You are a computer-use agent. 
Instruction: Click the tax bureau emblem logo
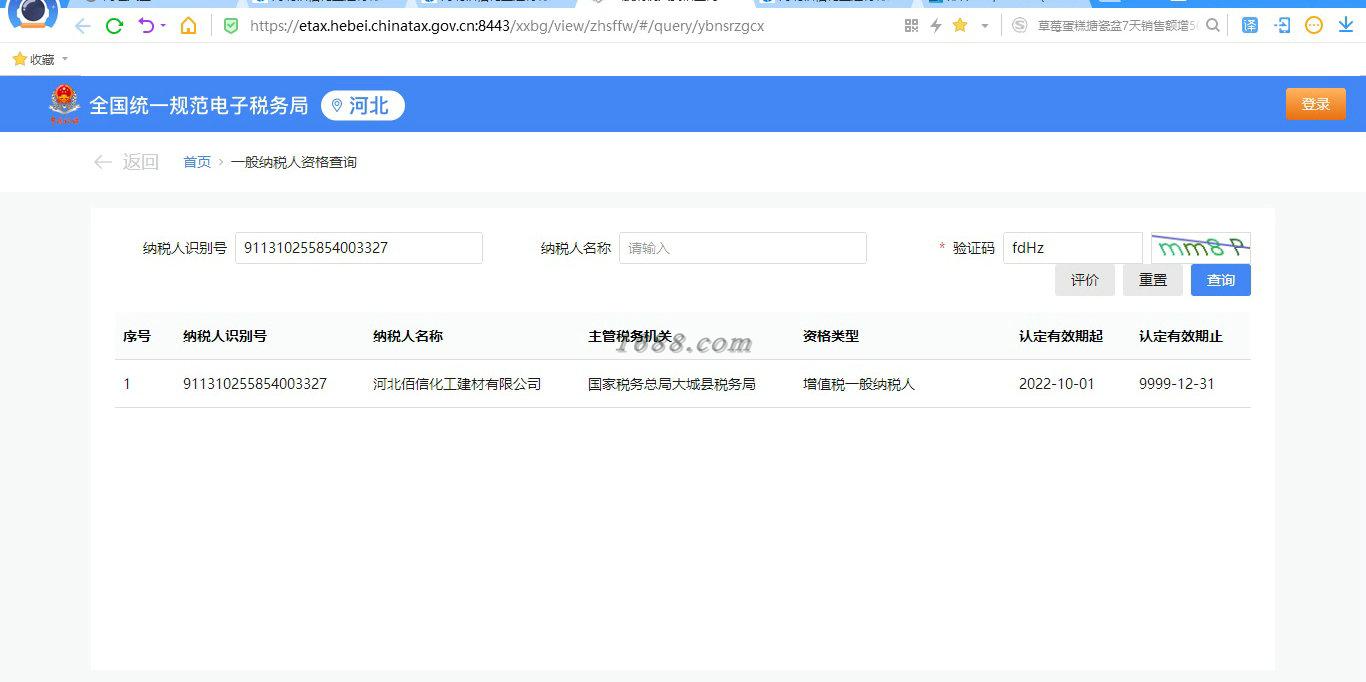point(64,104)
